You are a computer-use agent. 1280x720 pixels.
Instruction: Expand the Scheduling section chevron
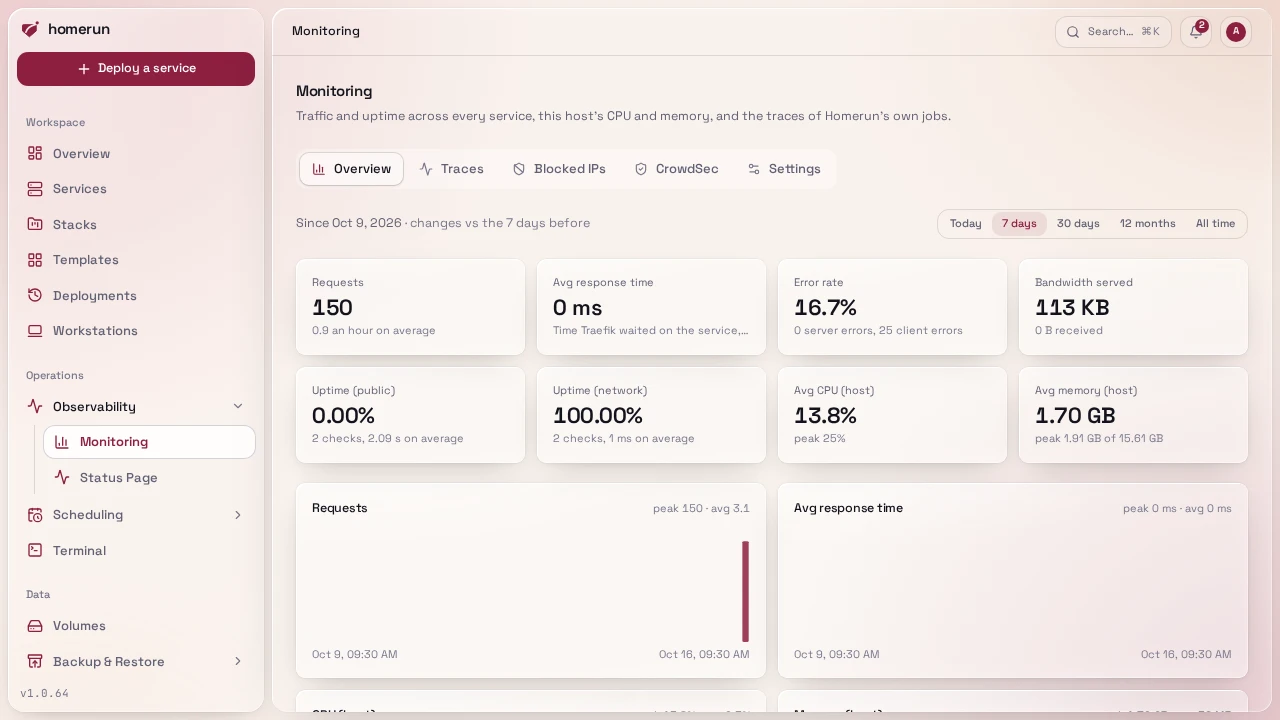click(238, 515)
